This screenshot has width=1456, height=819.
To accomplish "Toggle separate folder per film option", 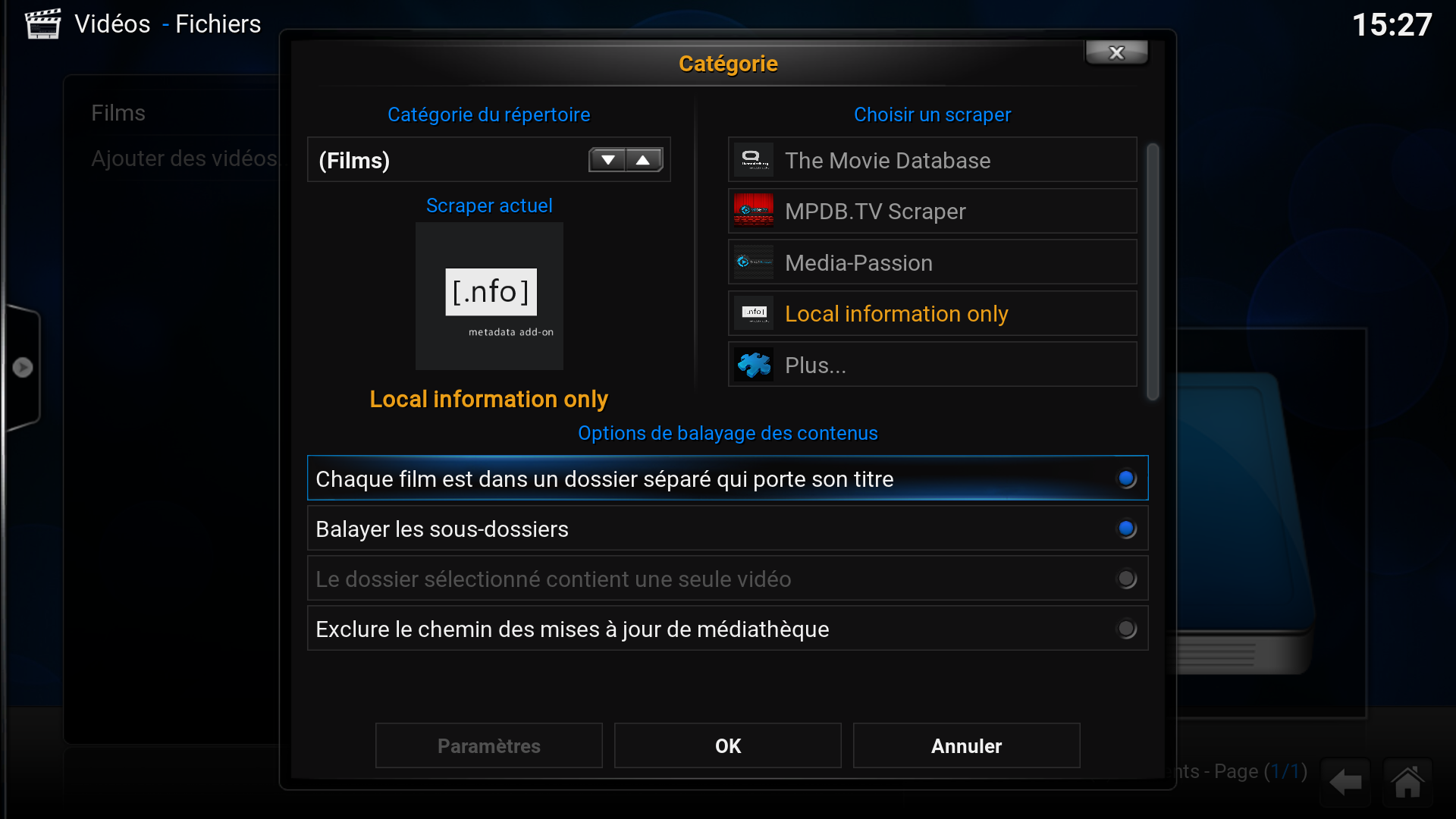I will coord(1126,479).
